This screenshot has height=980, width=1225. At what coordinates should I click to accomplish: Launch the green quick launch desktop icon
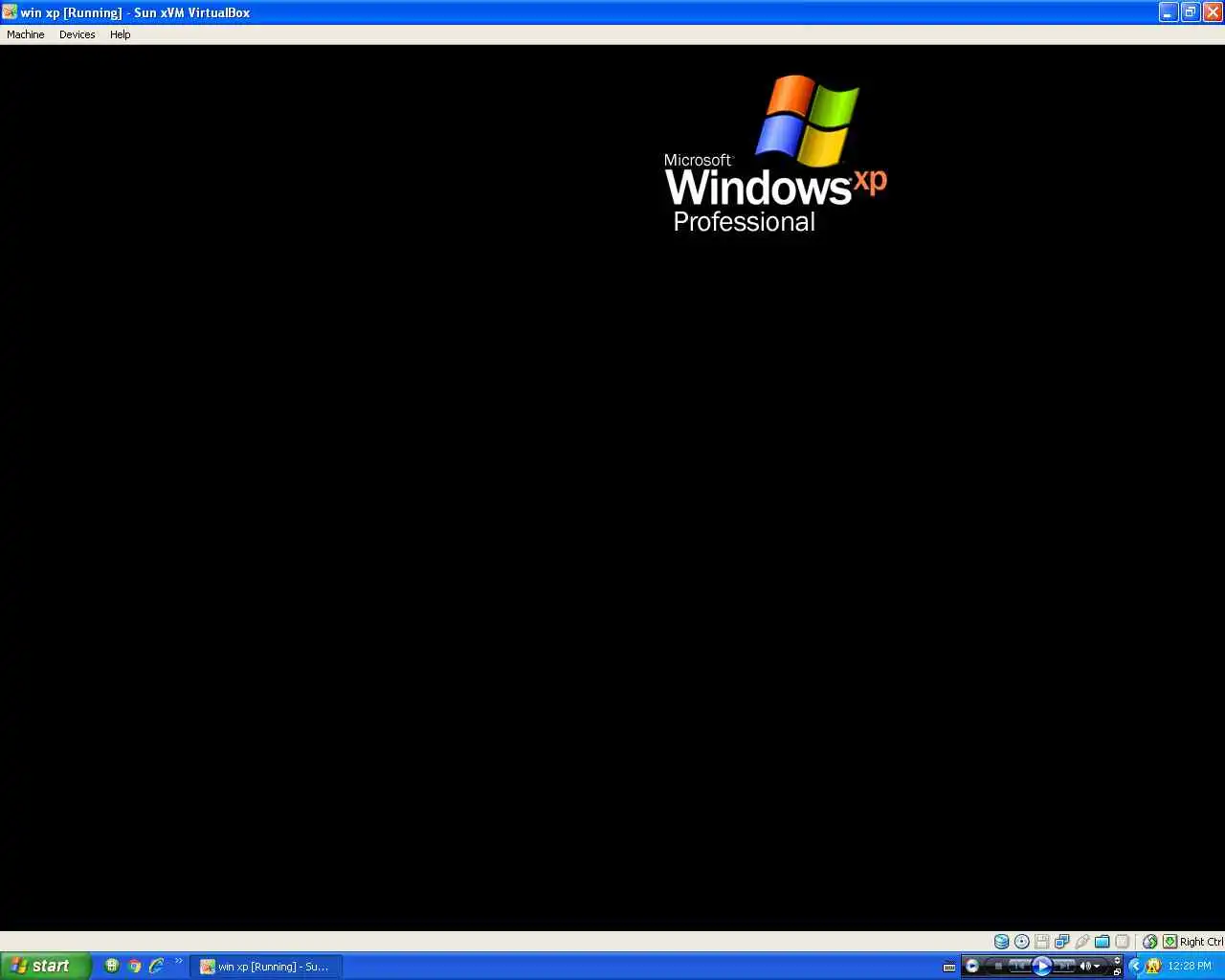tap(112, 966)
